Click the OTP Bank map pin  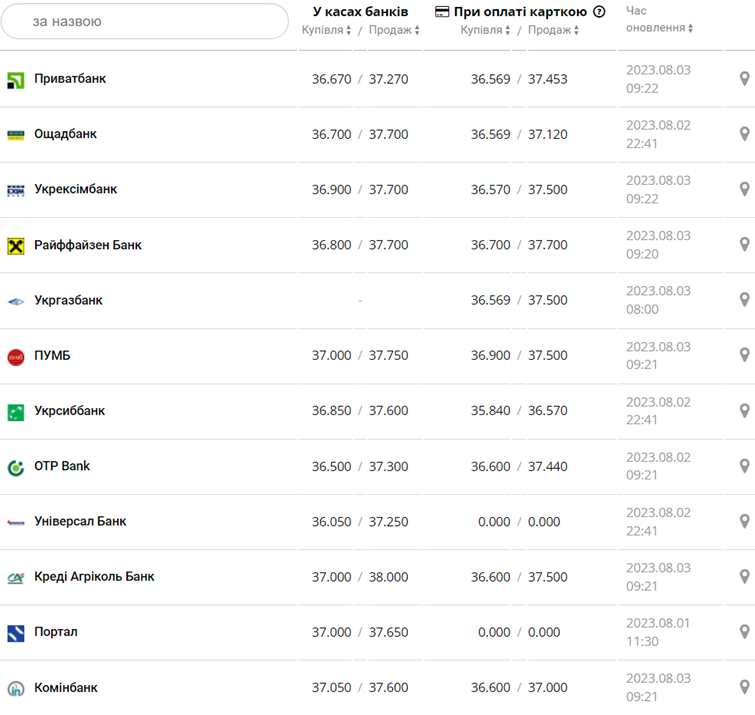click(744, 466)
